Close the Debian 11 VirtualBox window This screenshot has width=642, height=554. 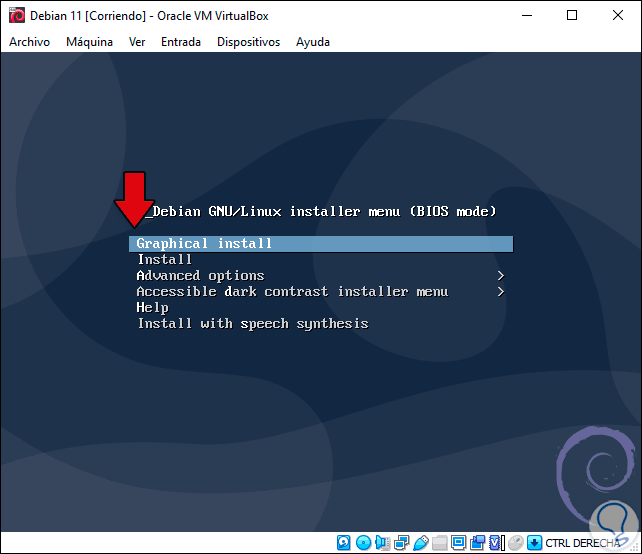(618, 16)
